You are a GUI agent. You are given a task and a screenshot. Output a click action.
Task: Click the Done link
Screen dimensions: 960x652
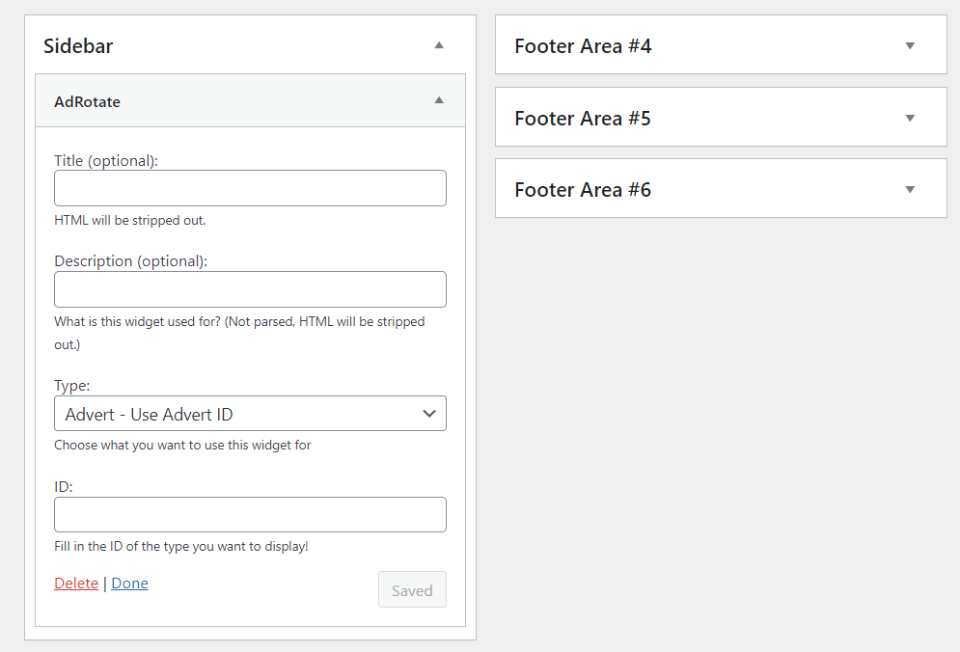[130, 583]
